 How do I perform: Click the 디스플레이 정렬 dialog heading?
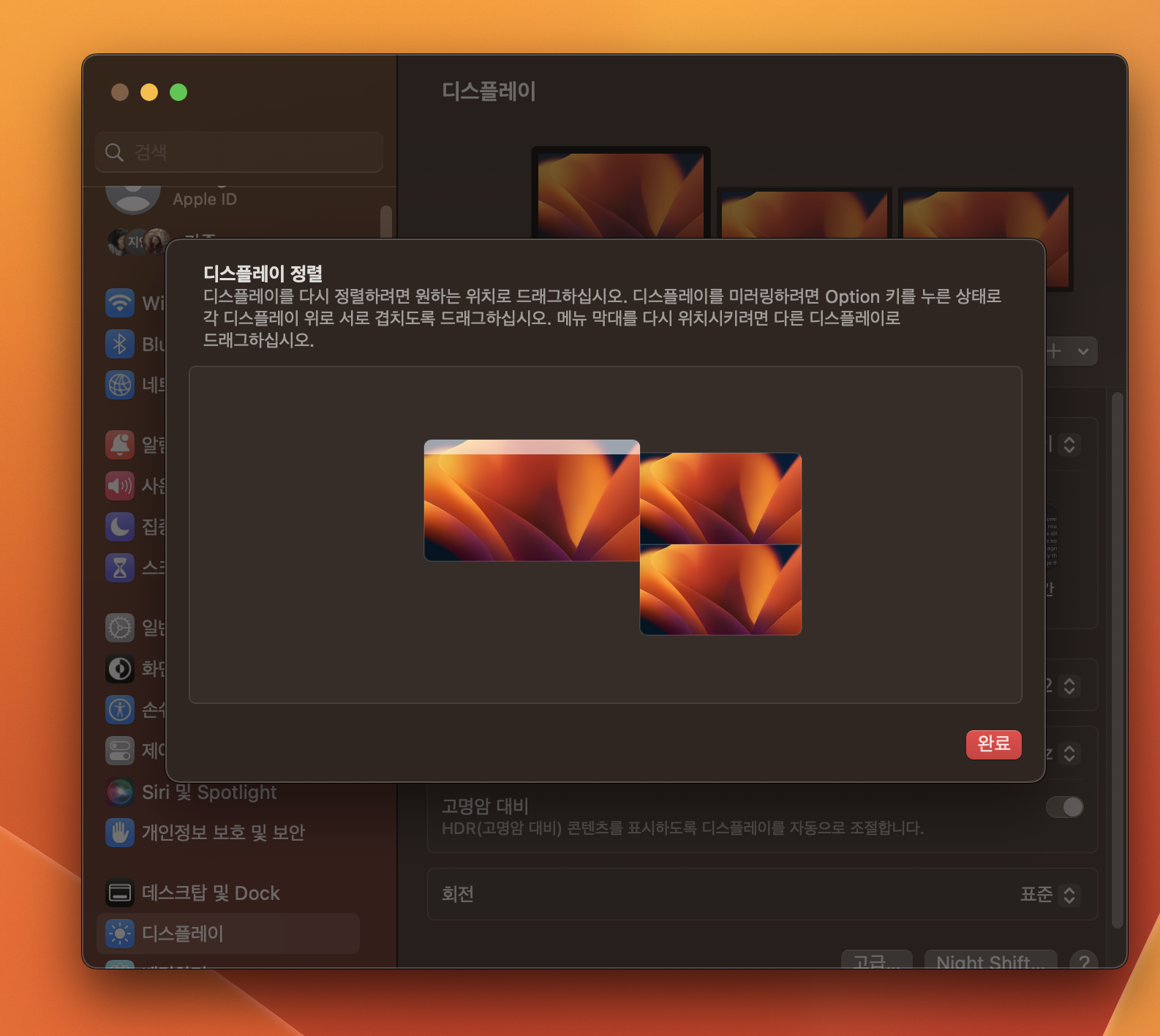point(263,274)
